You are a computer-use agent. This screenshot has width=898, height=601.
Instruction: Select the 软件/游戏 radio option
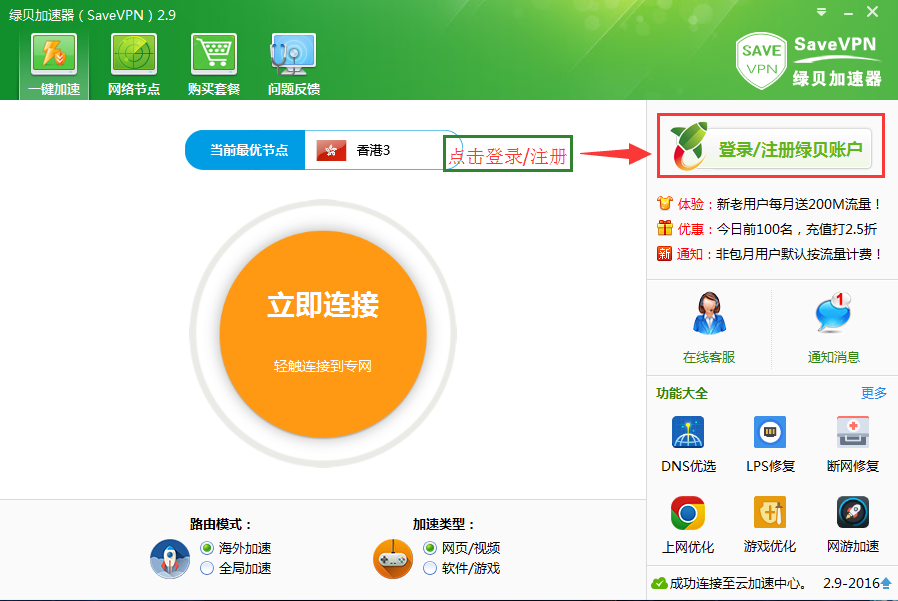[430, 568]
